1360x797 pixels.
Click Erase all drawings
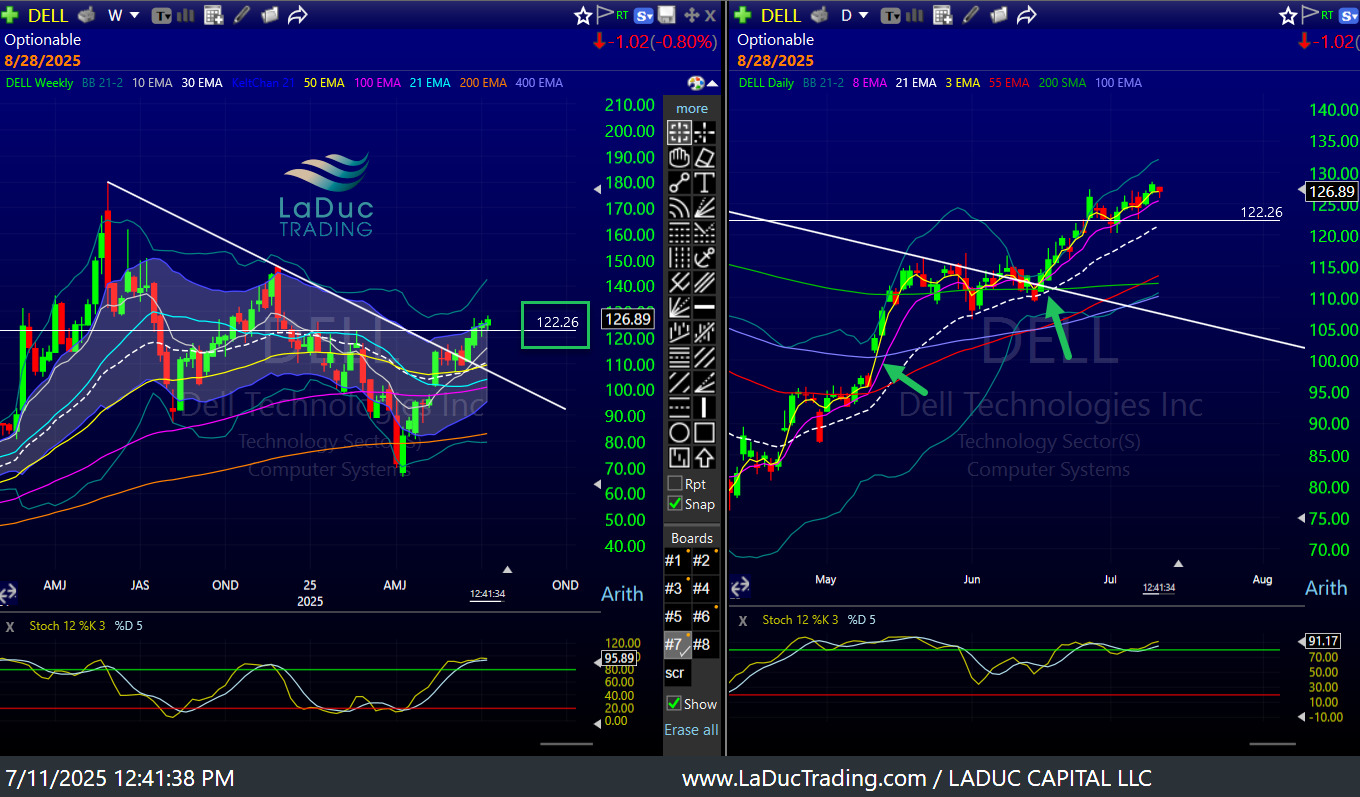tap(691, 730)
